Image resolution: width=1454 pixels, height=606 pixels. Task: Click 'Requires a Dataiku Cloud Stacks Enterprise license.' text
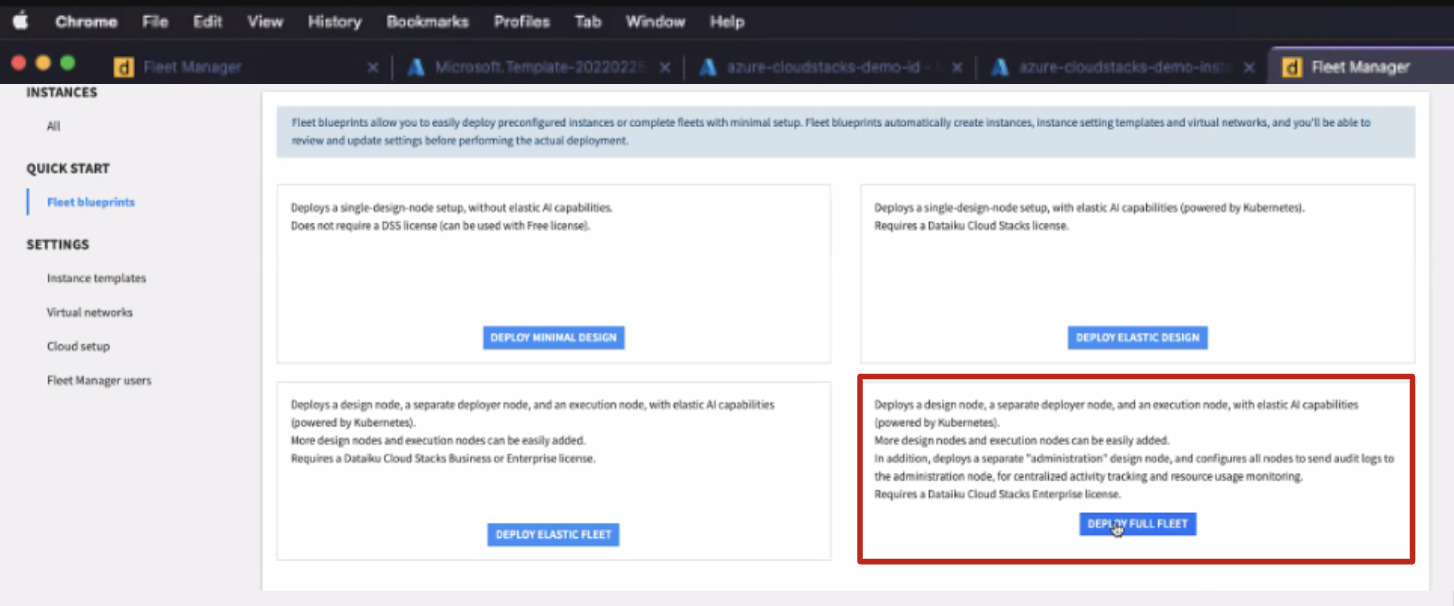[x=997, y=495]
